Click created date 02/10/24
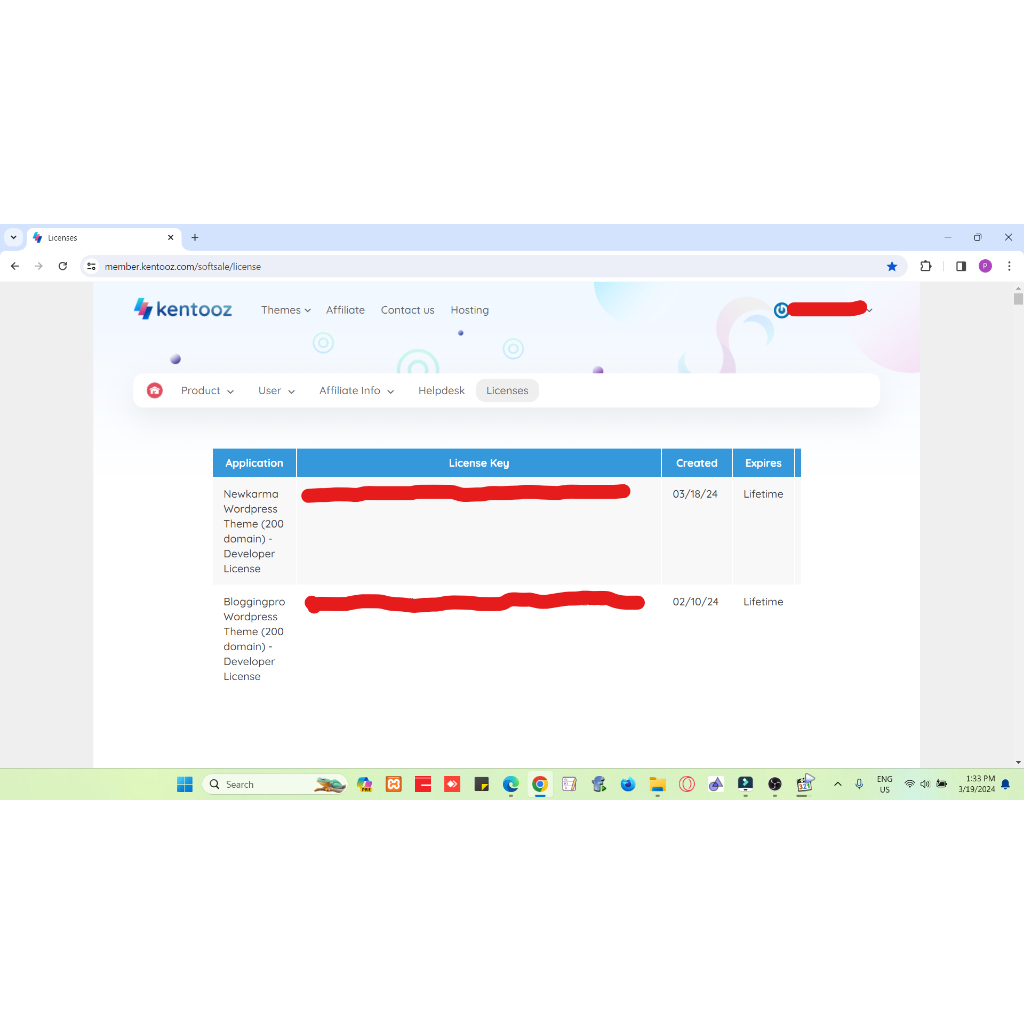The height and width of the screenshot is (1024, 1024). pyautogui.click(x=696, y=602)
